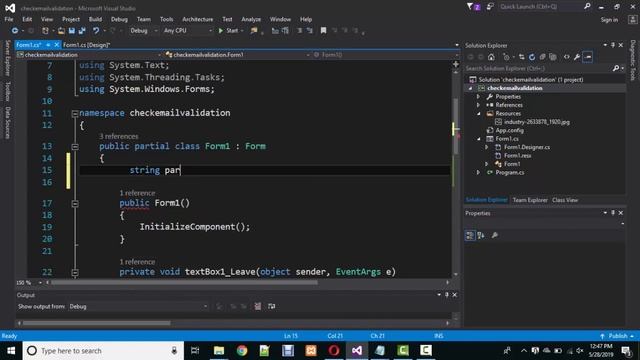Viewport: 640px width, 360px height.
Task: Clear all output using Output toolbar
Action: (x=258, y=306)
